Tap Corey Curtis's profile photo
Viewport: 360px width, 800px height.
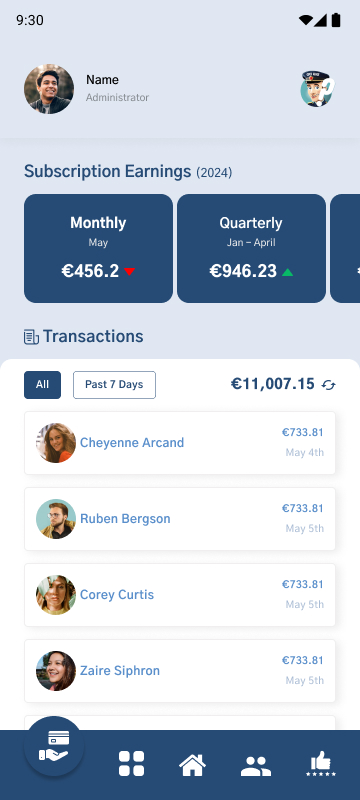click(56, 595)
